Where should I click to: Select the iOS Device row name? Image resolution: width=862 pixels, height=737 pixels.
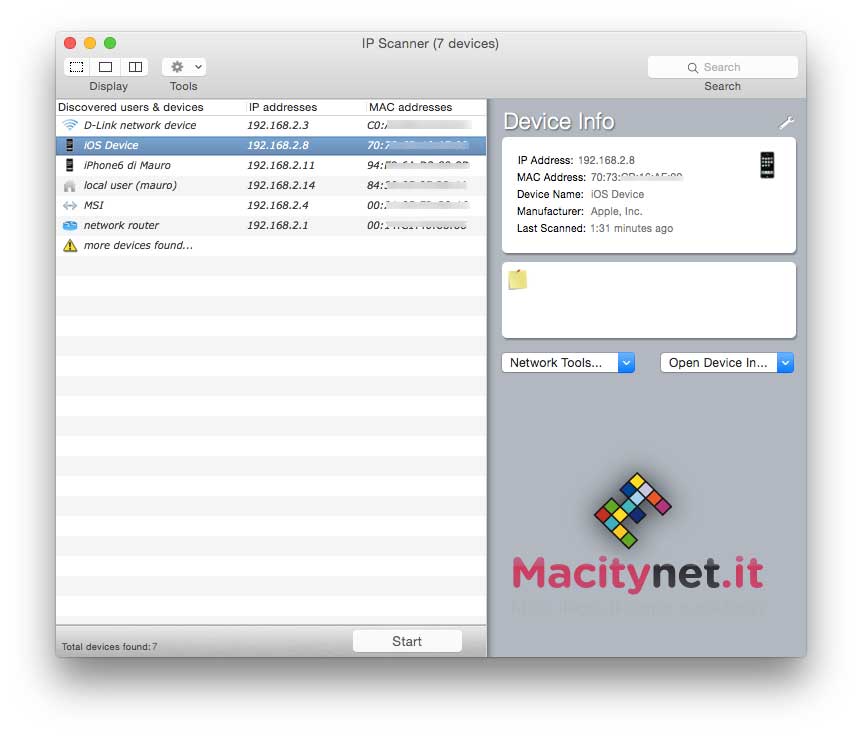pos(111,145)
